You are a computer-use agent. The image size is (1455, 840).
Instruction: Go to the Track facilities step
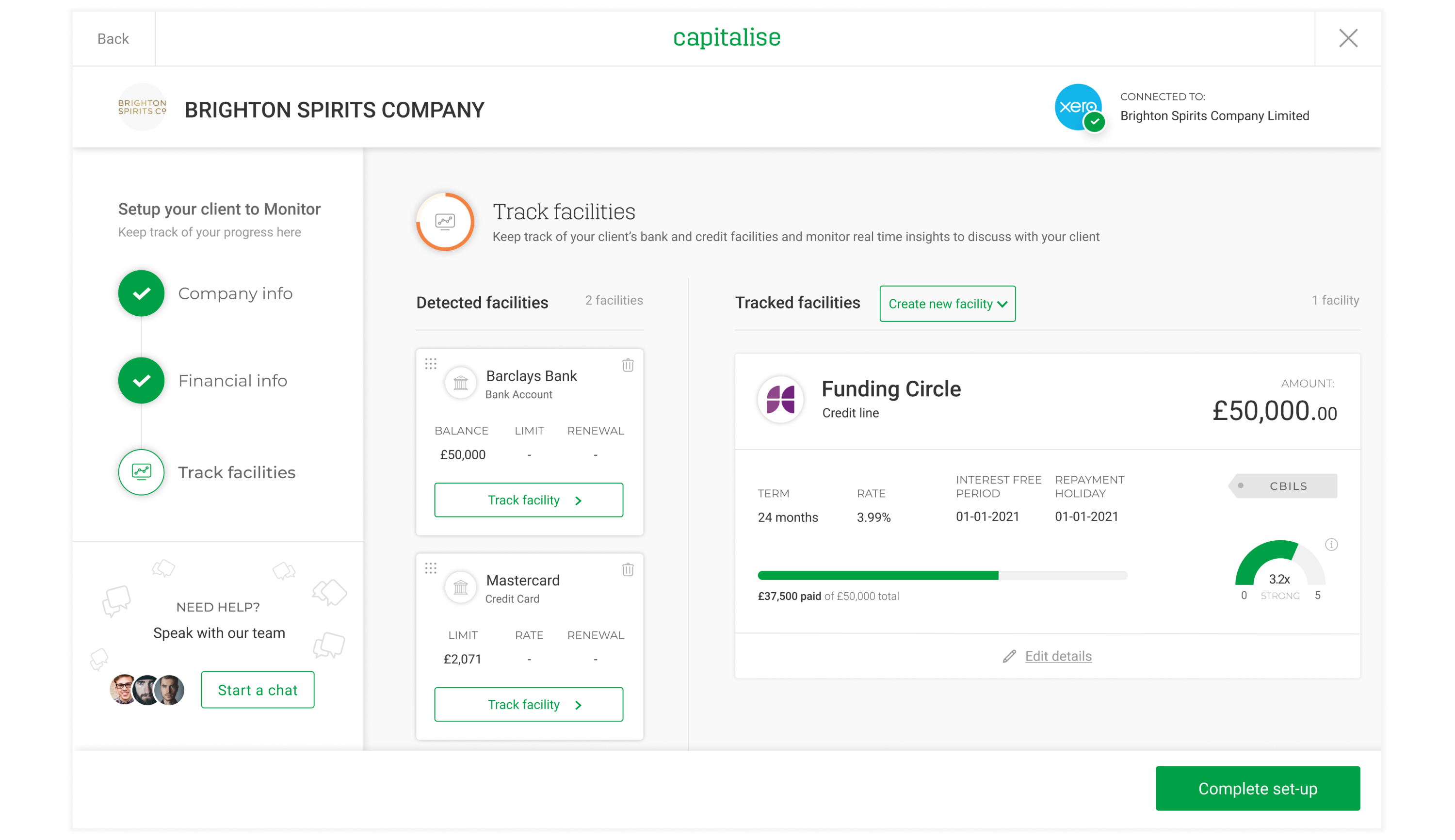point(236,472)
